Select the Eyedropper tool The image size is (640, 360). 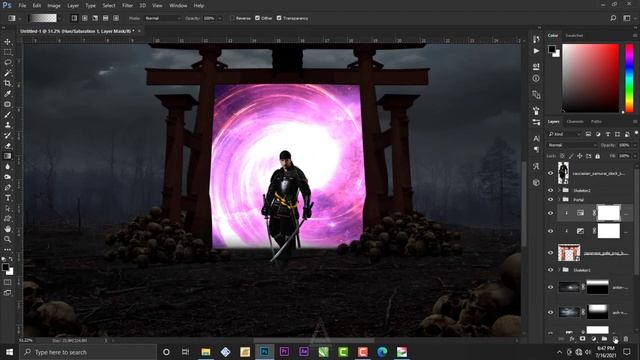[x=7, y=94]
